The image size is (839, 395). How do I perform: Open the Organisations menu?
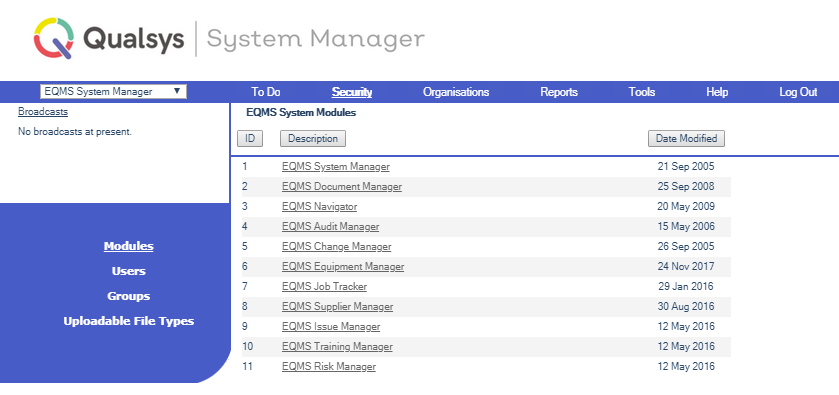pos(456,92)
